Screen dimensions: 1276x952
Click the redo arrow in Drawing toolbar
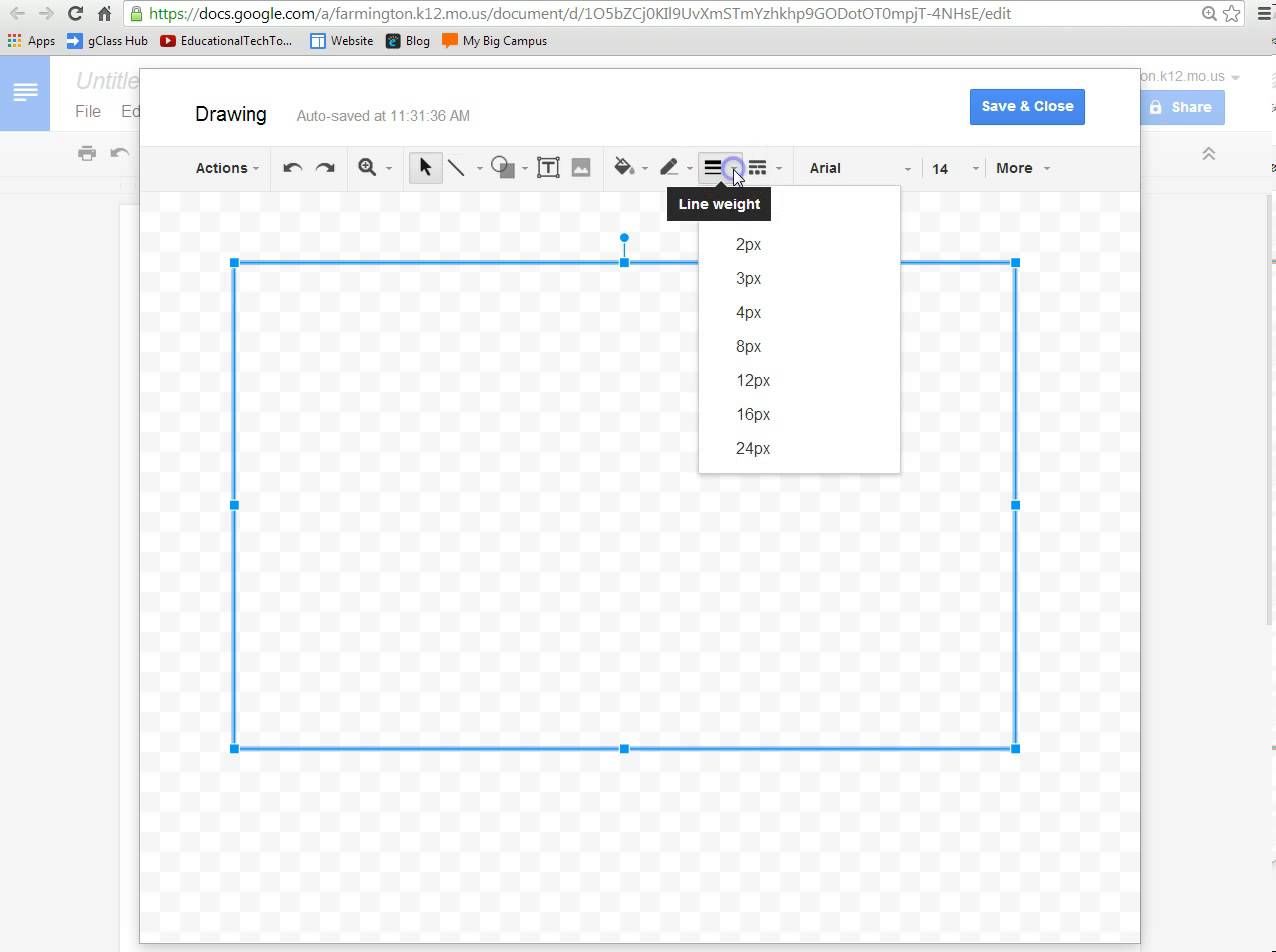[325, 168]
